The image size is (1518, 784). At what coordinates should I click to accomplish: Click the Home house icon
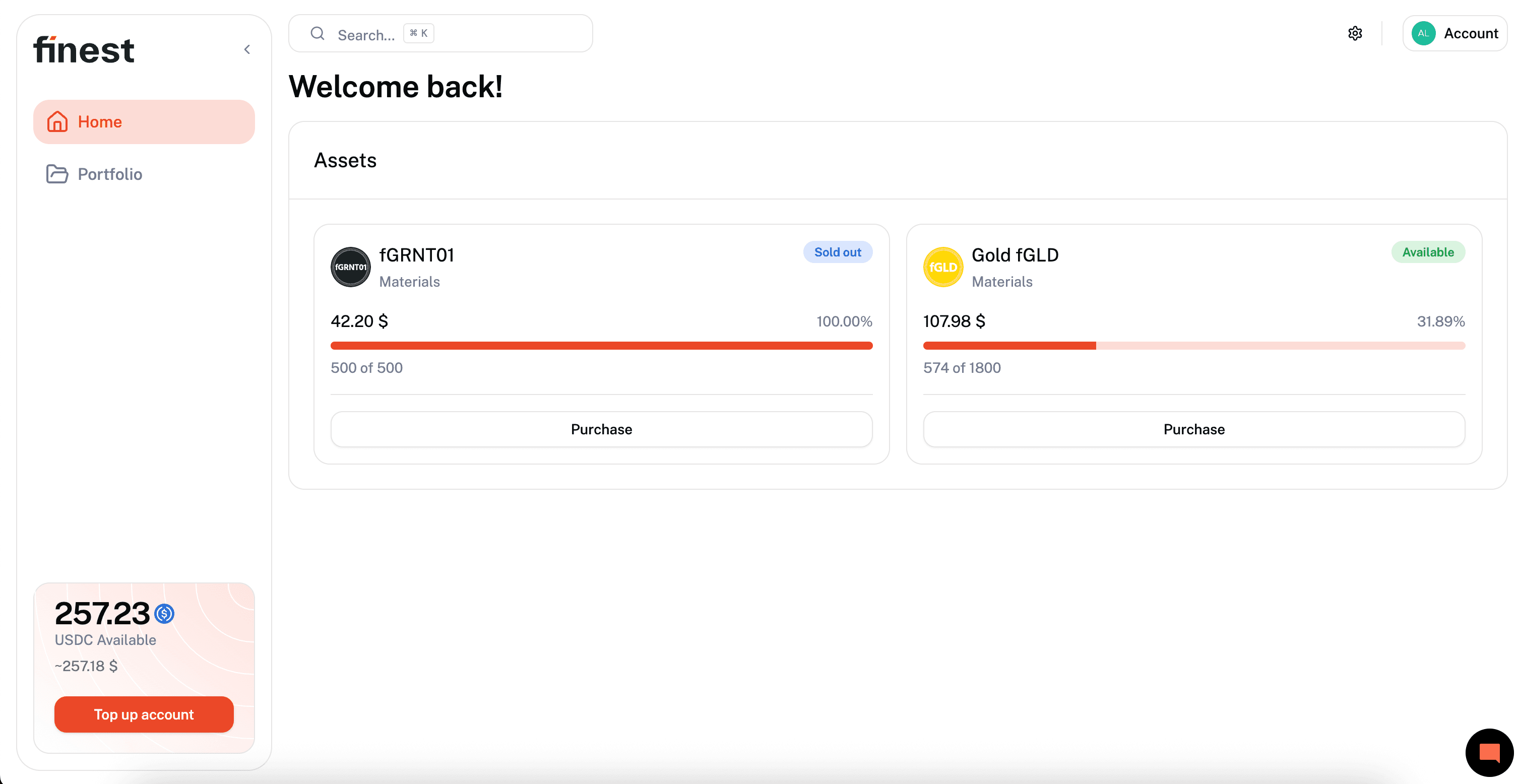coord(57,122)
